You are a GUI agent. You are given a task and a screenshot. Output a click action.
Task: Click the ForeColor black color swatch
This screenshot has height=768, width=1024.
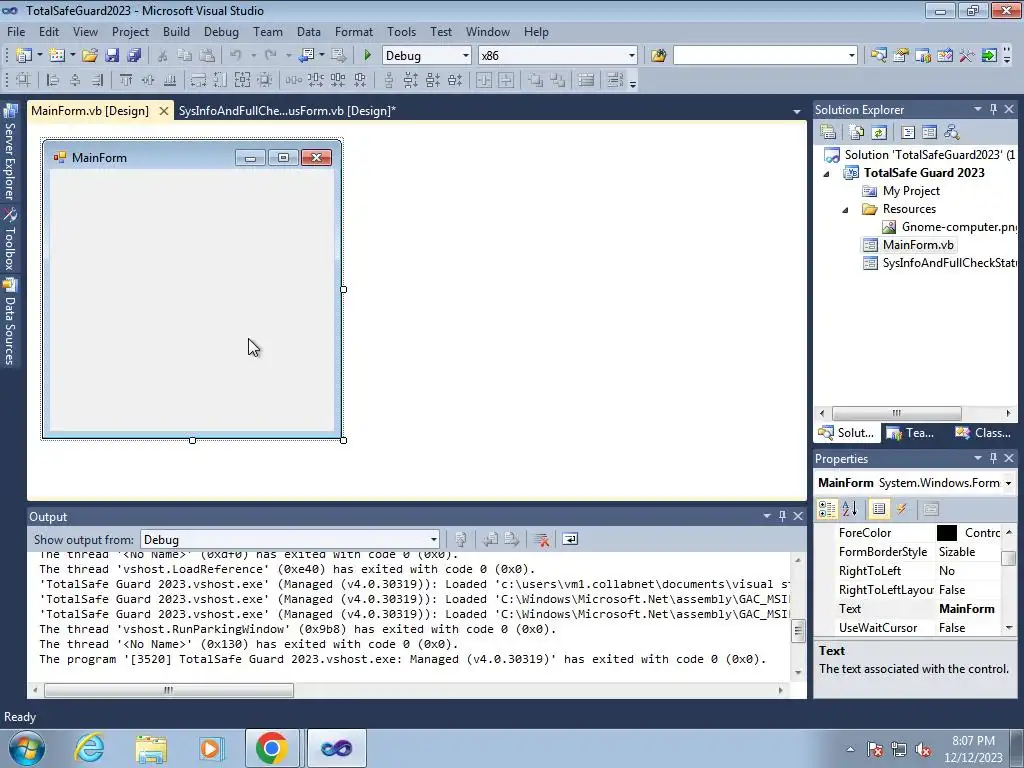tap(946, 533)
